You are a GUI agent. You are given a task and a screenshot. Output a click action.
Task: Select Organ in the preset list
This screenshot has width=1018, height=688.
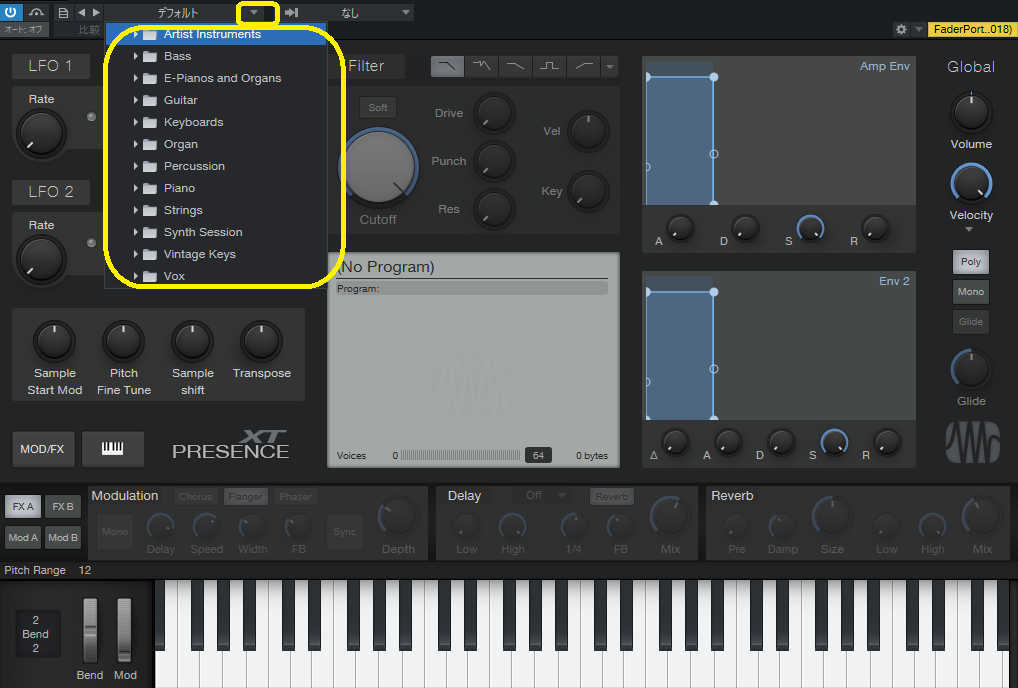(x=180, y=144)
